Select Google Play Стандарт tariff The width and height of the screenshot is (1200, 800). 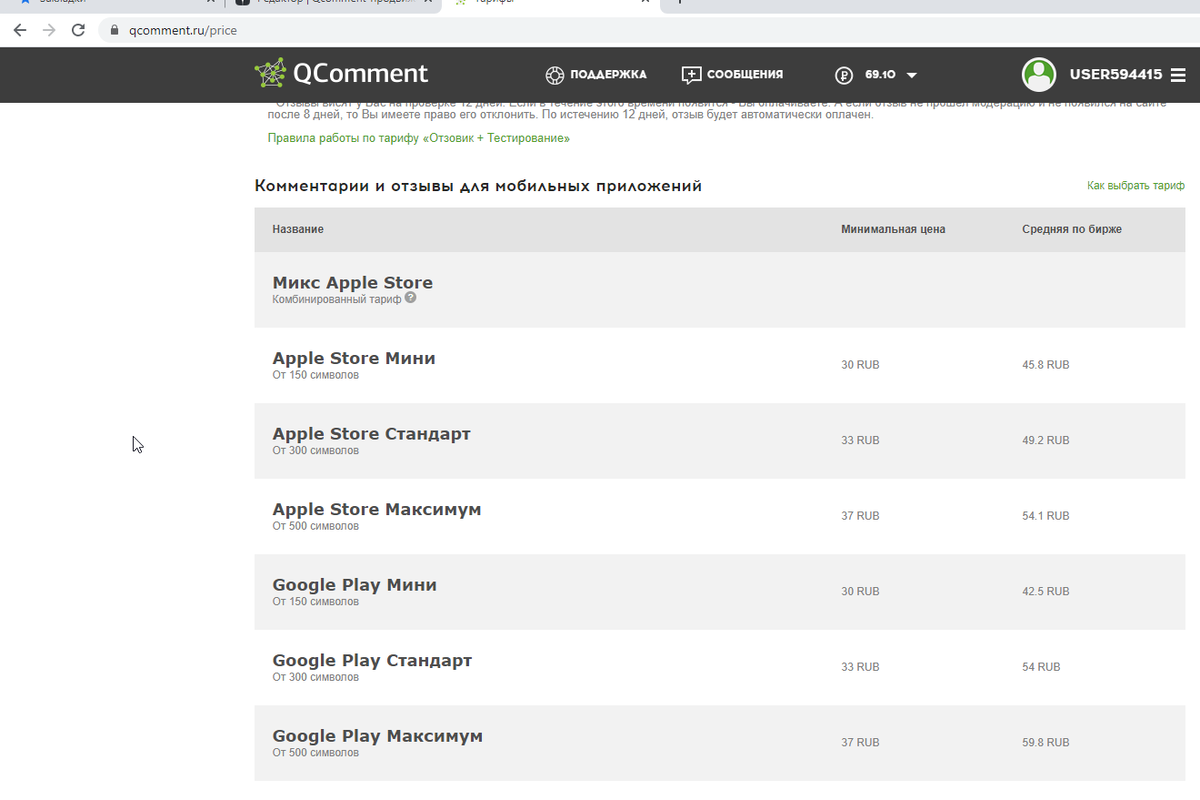click(x=372, y=660)
